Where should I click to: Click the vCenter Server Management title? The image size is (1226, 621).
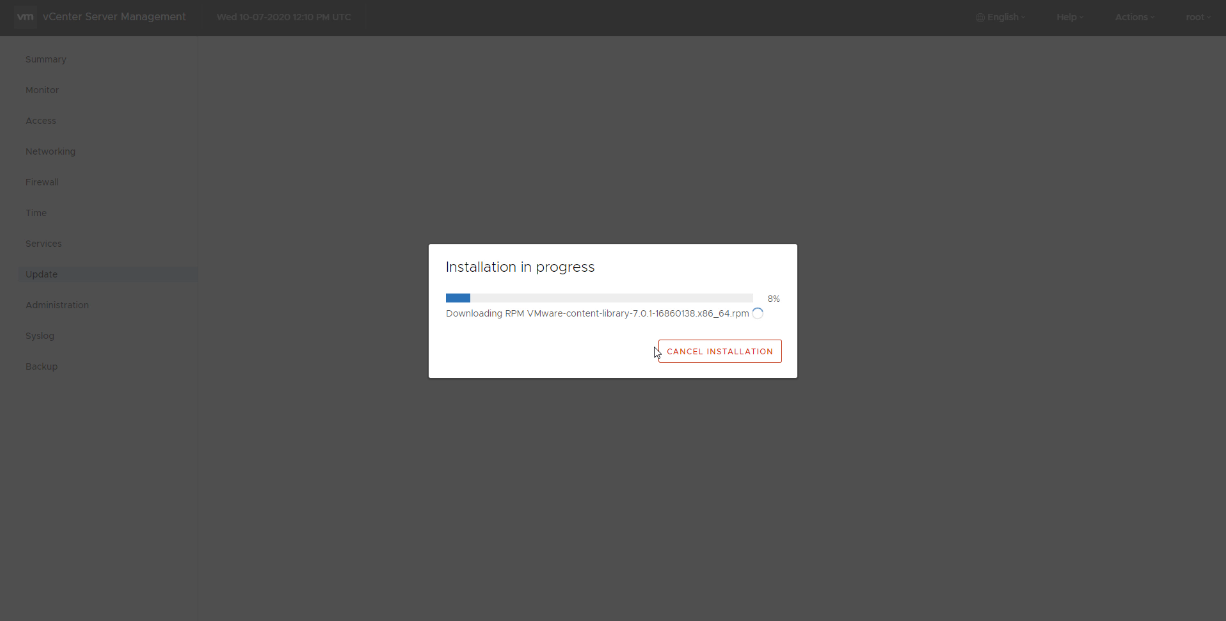[x=114, y=17]
